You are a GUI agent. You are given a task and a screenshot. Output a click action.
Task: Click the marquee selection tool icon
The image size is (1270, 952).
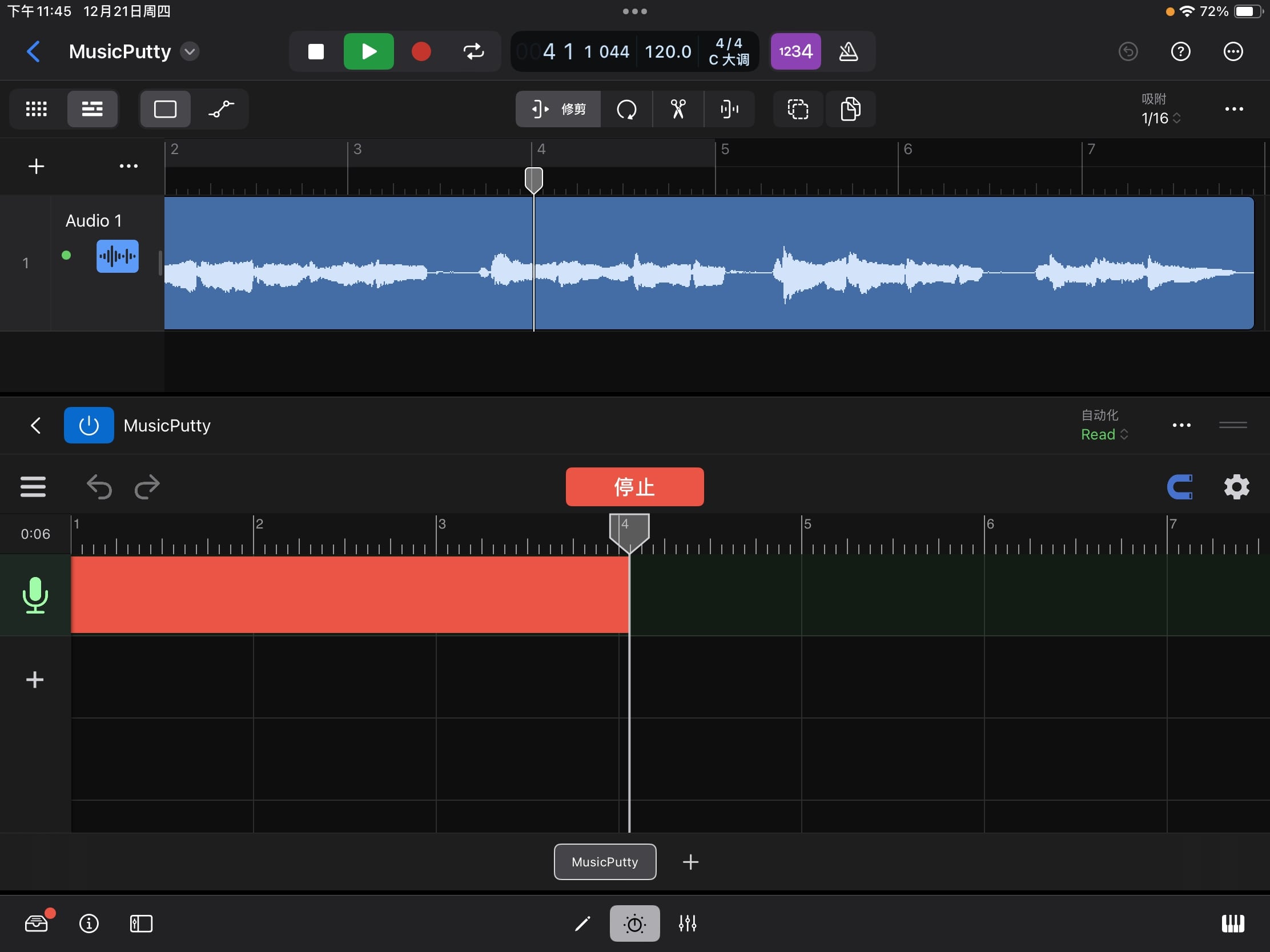pyautogui.click(x=798, y=109)
